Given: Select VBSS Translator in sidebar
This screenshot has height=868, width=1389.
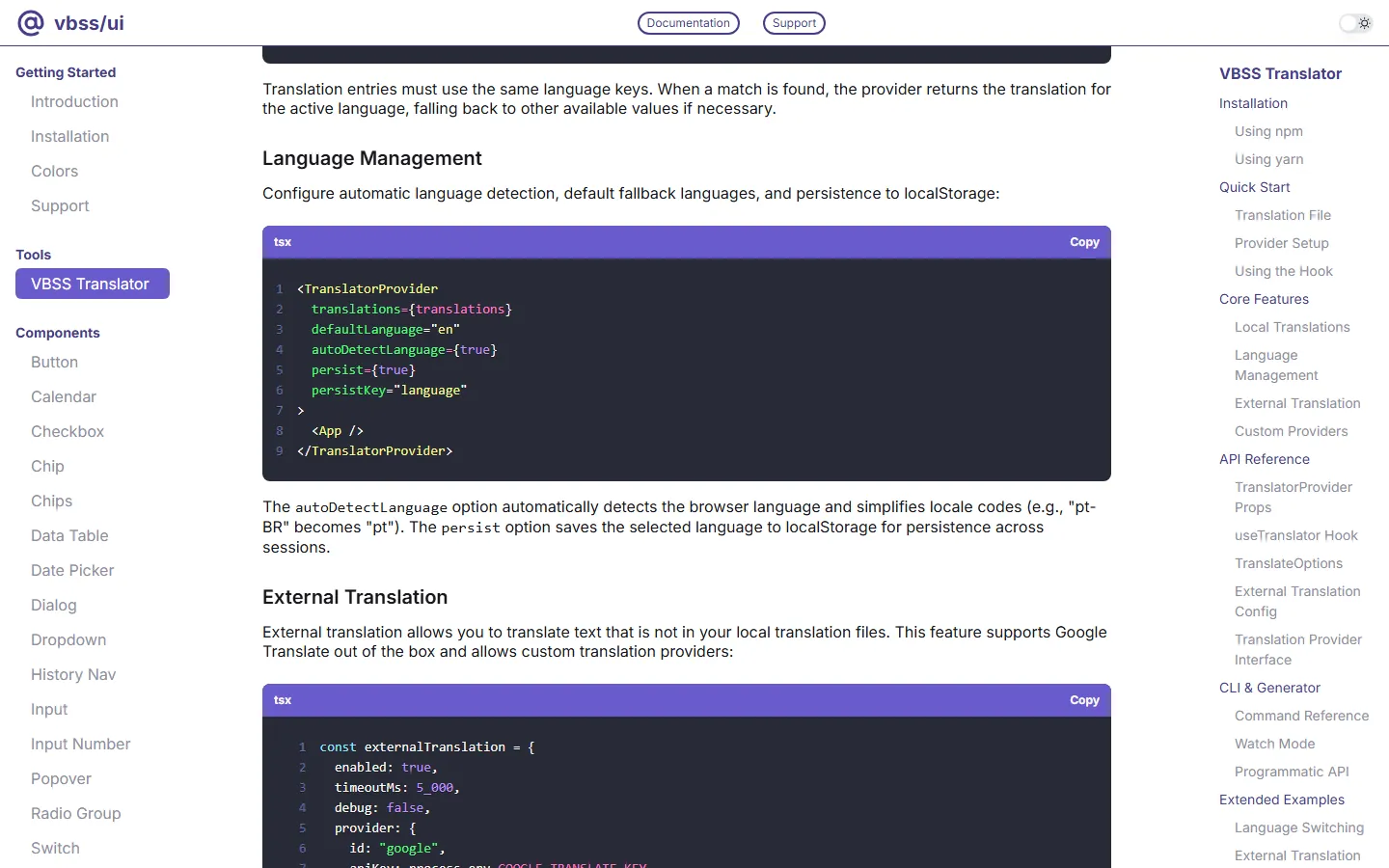Looking at the screenshot, I should click(x=93, y=284).
